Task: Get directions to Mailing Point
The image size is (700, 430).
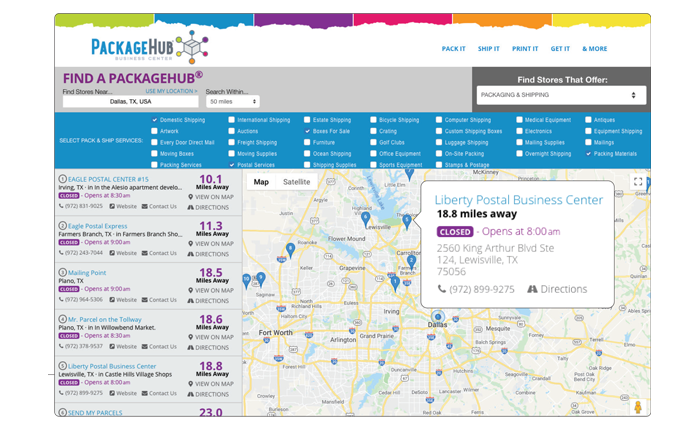Action: [208, 301]
